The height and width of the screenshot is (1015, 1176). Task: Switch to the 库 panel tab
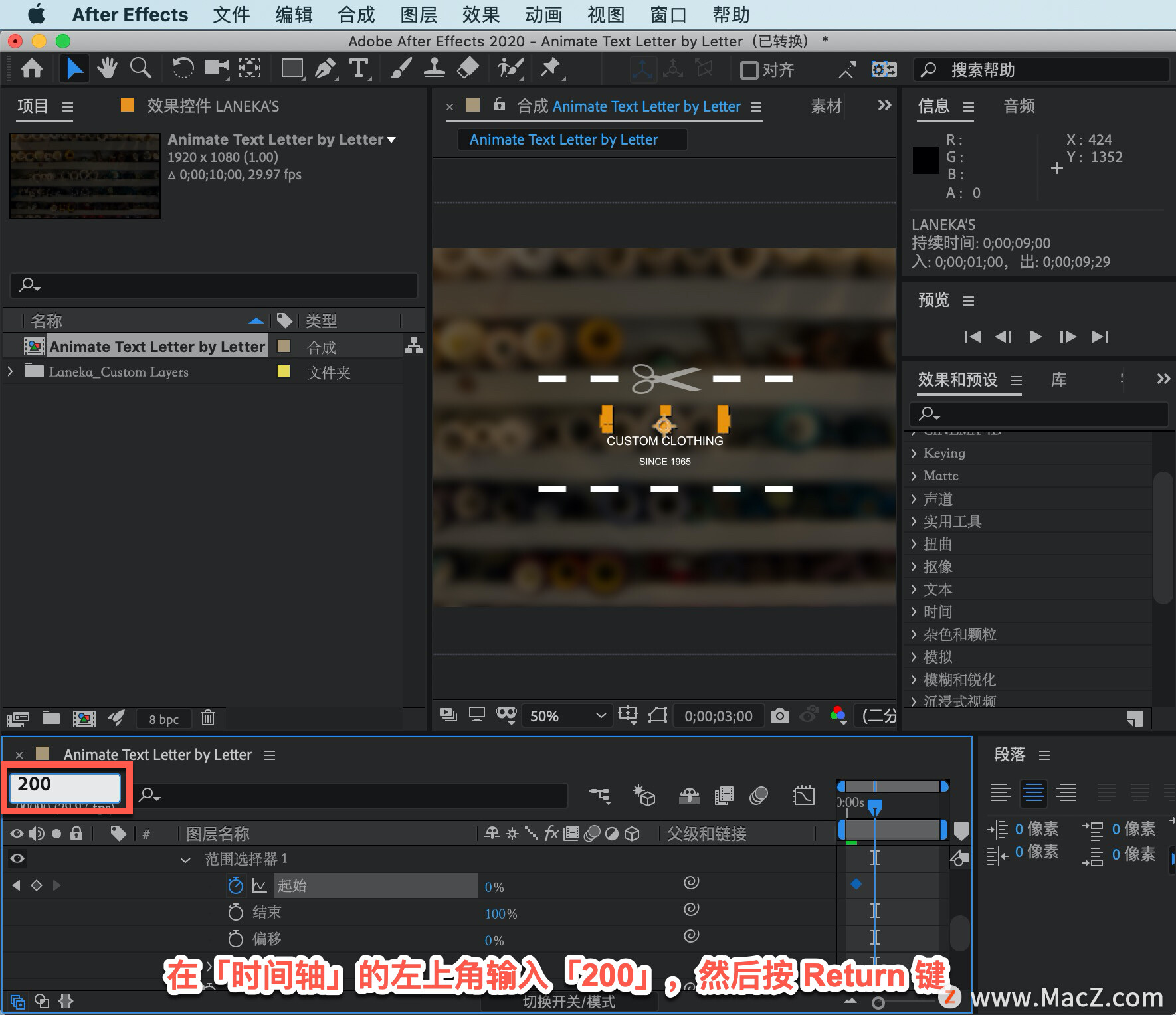(x=1059, y=380)
